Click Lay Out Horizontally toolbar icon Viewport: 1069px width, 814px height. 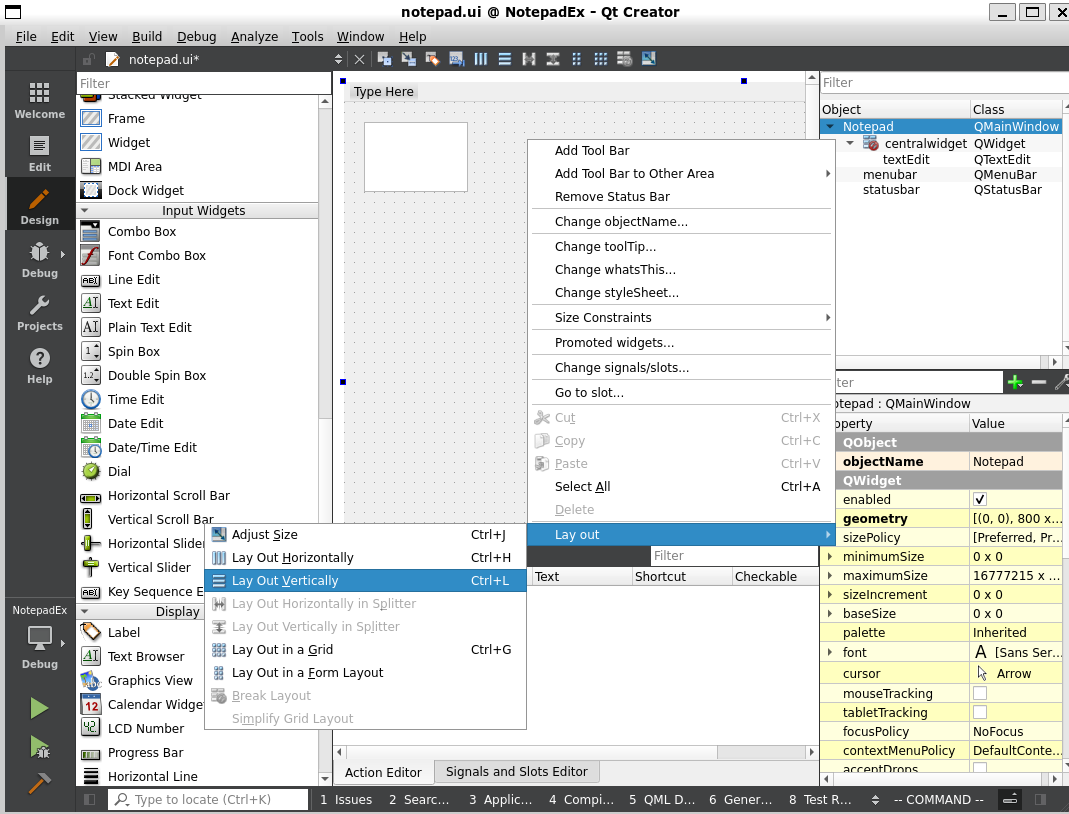pos(481,59)
